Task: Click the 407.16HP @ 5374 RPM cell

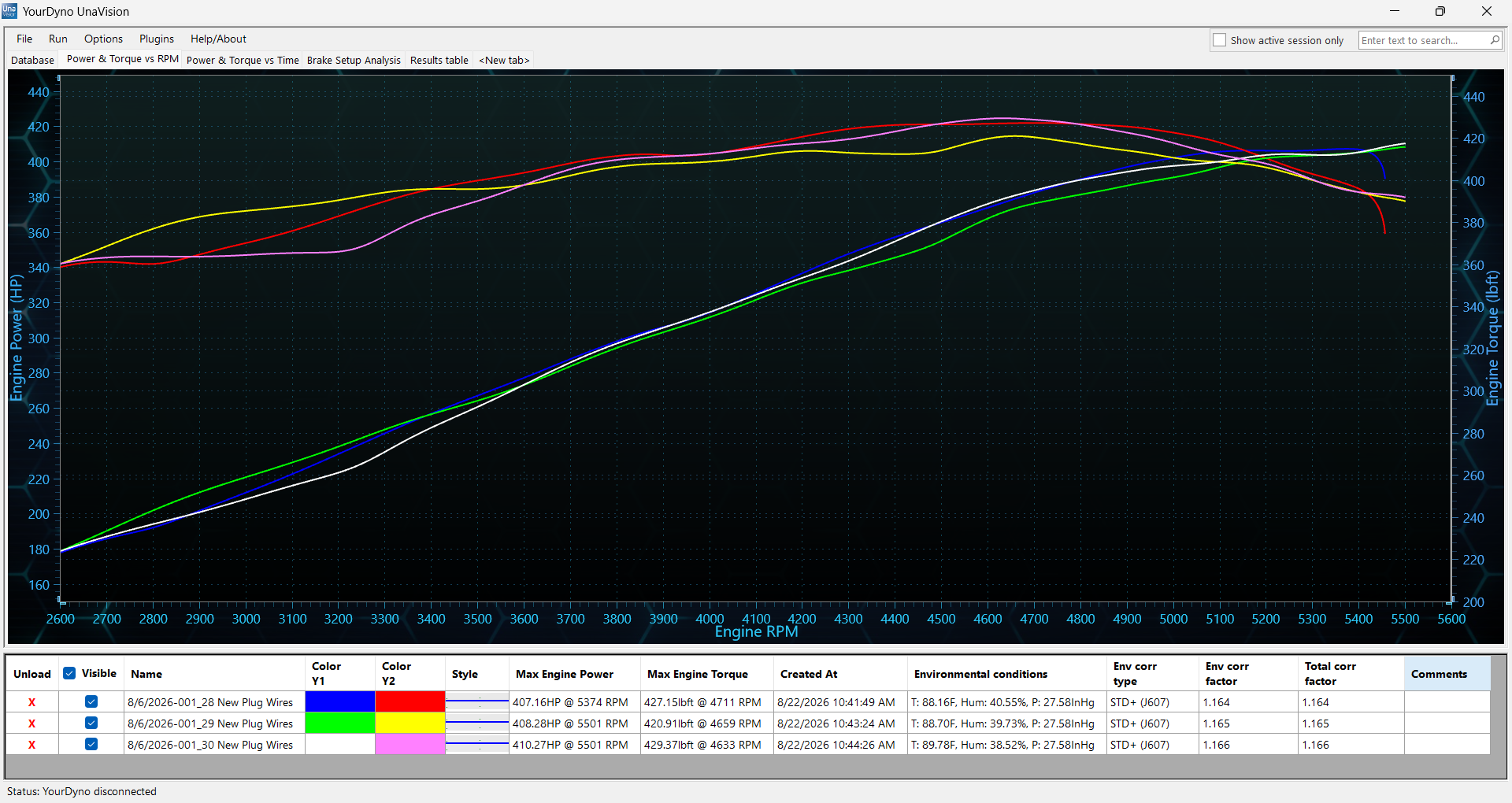Action: (575, 702)
